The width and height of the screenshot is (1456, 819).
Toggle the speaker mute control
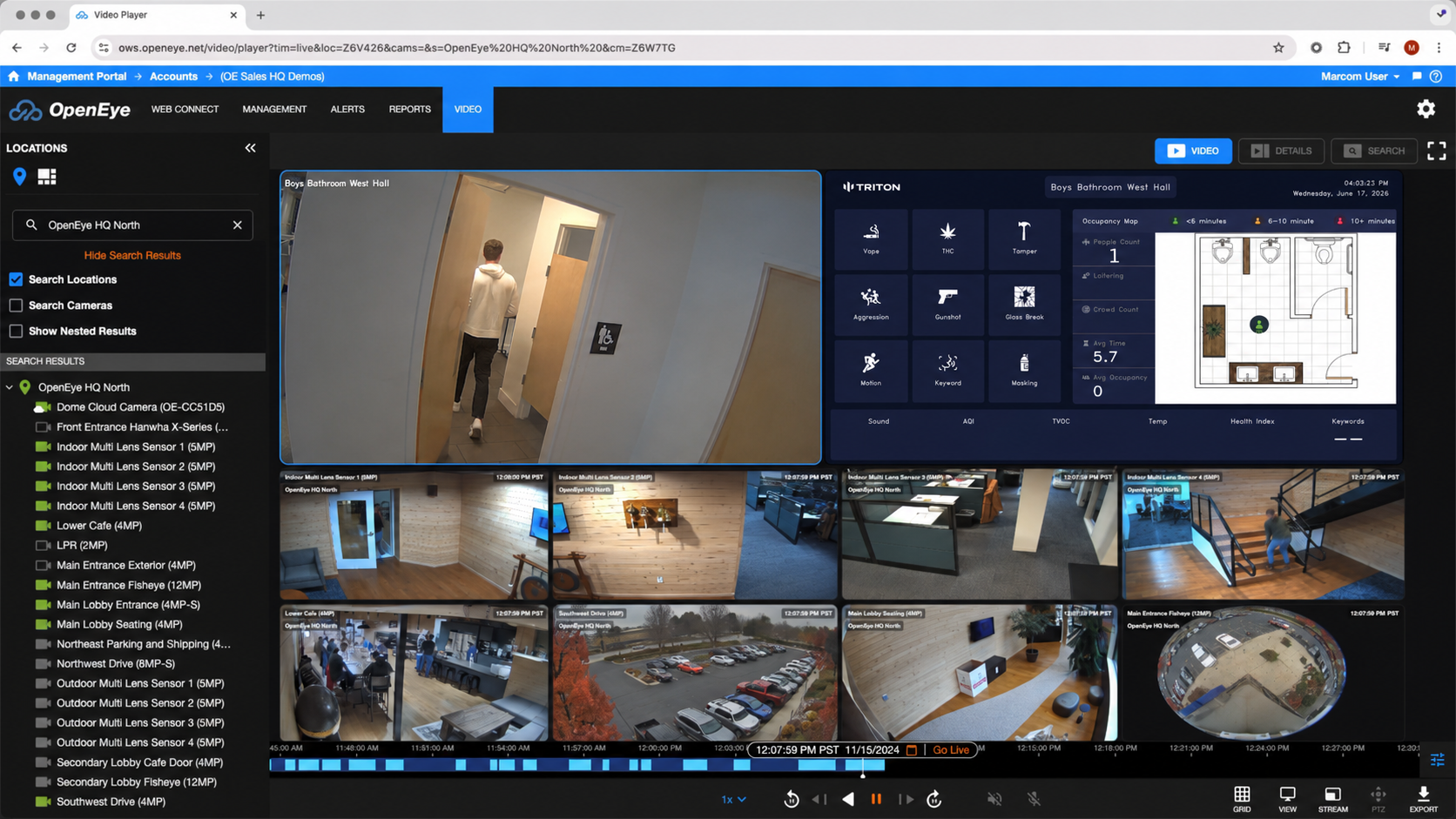(994, 799)
